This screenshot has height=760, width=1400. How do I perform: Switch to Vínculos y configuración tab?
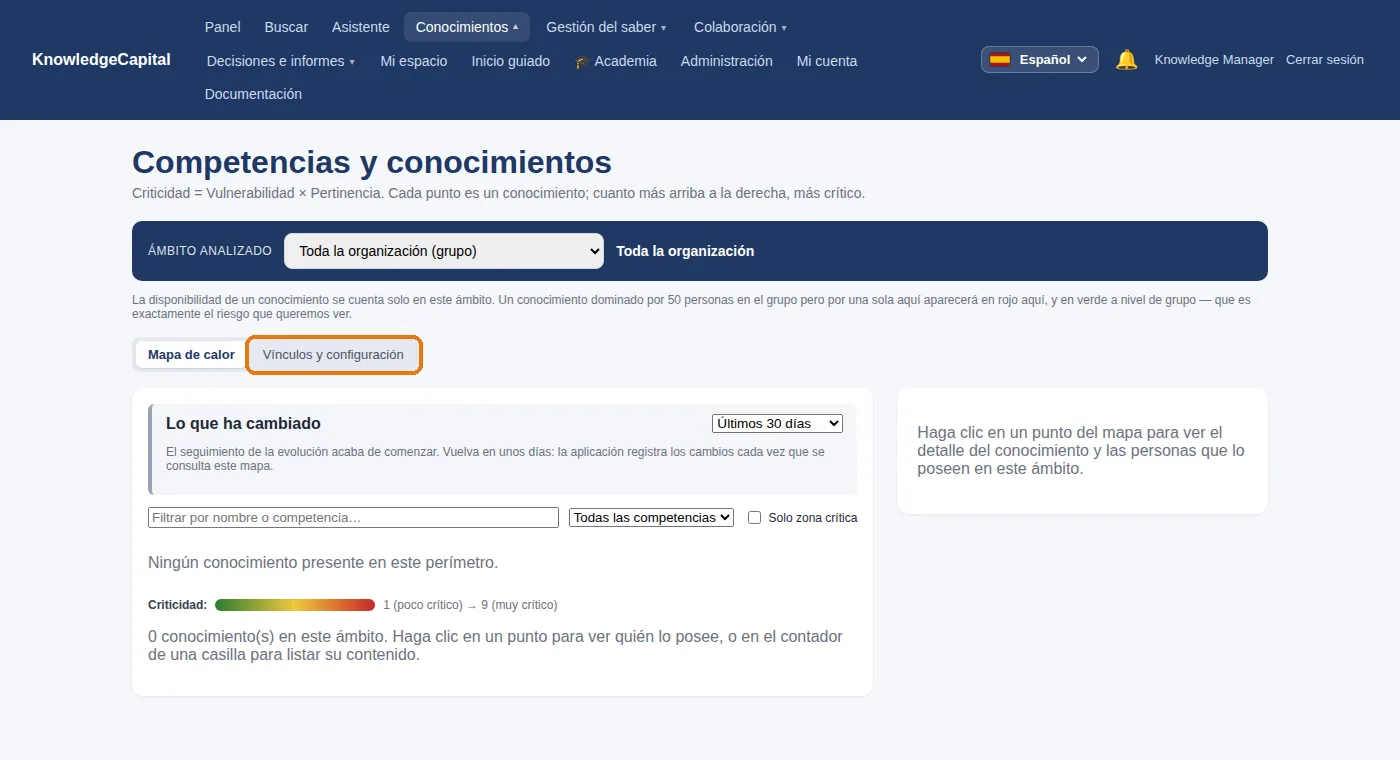click(x=333, y=355)
